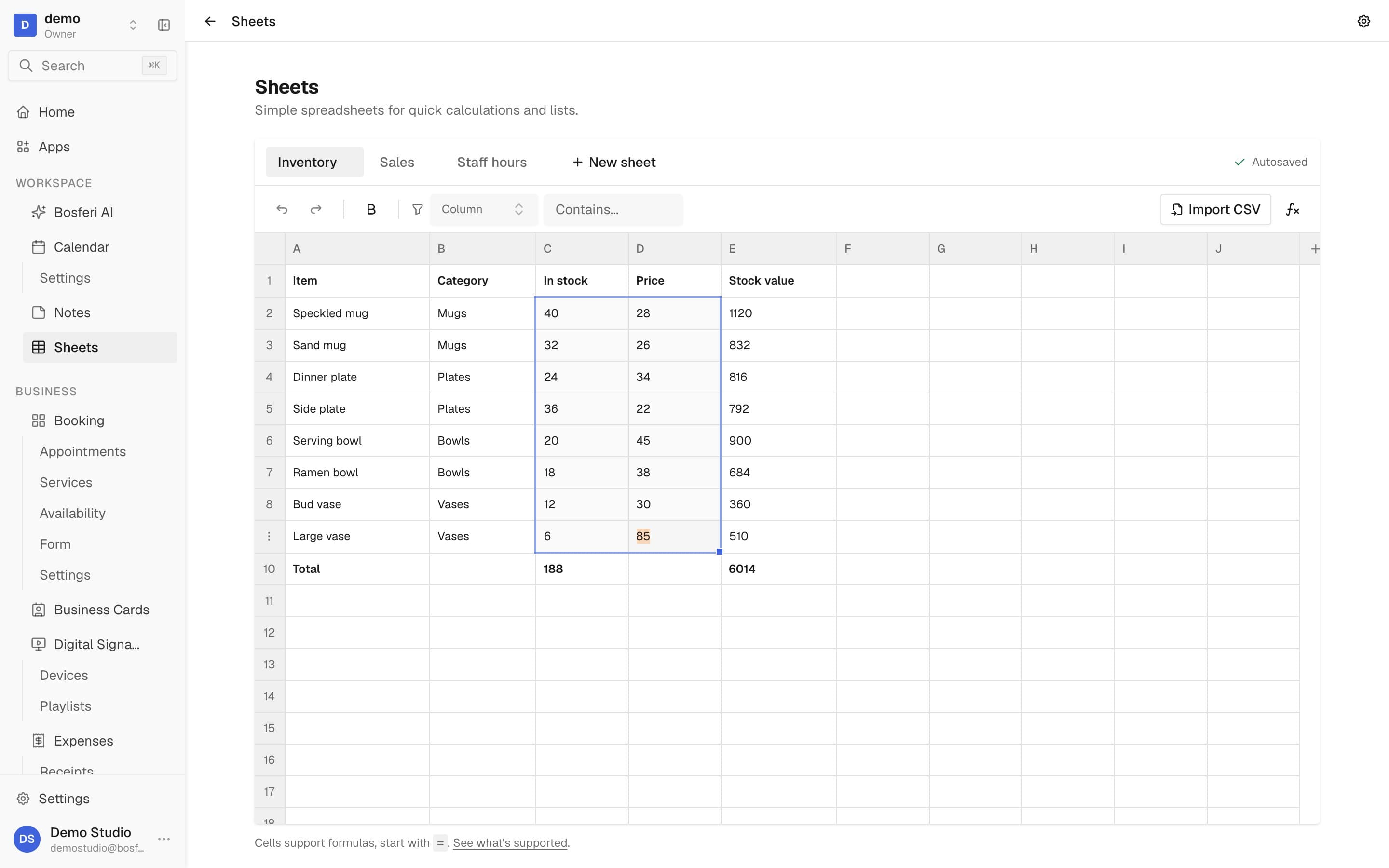
Task: Open the bottom Settings gear item
Action: pyautogui.click(x=93, y=799)
